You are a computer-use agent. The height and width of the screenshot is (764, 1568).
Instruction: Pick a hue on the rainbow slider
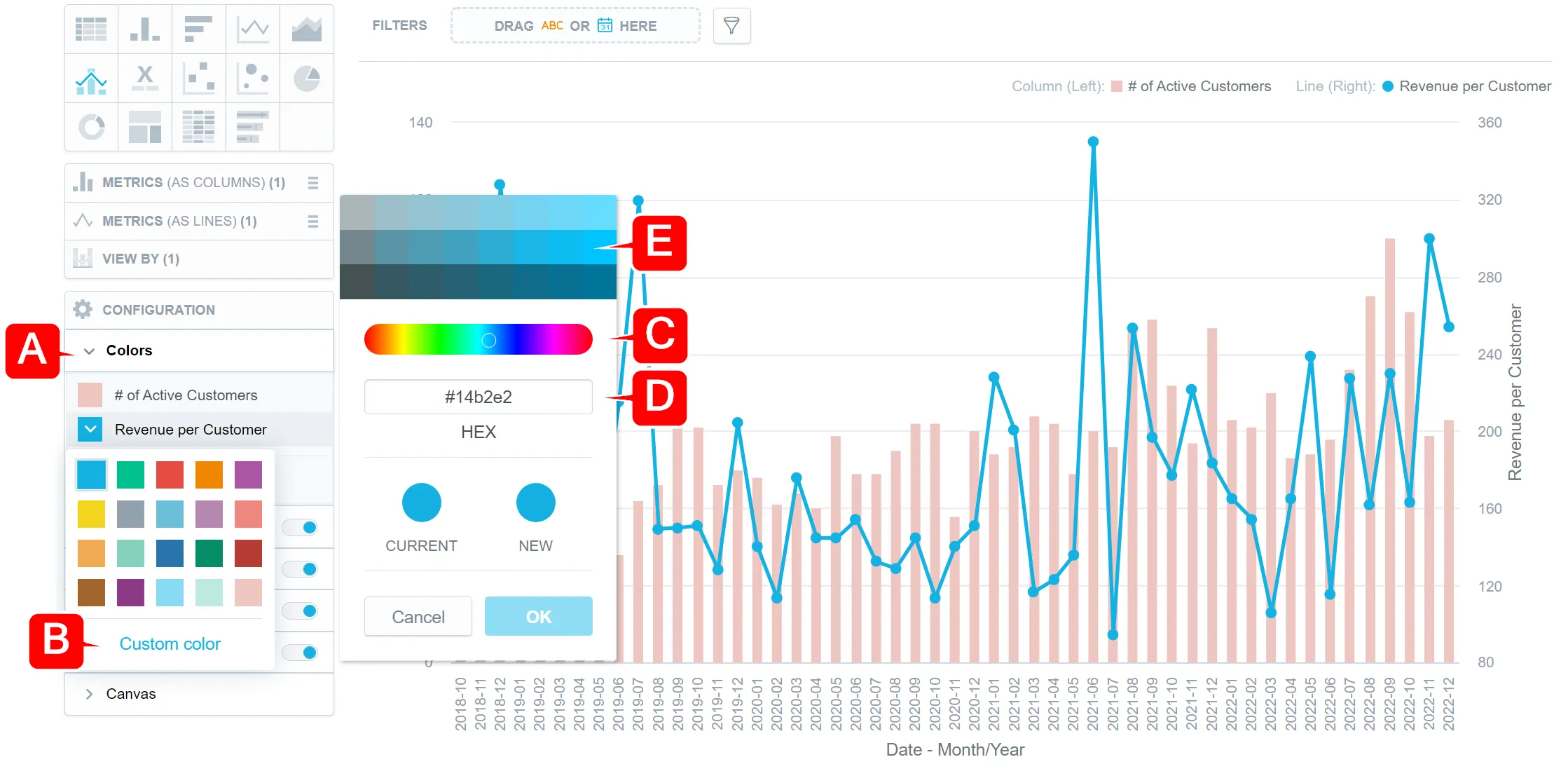479,339
